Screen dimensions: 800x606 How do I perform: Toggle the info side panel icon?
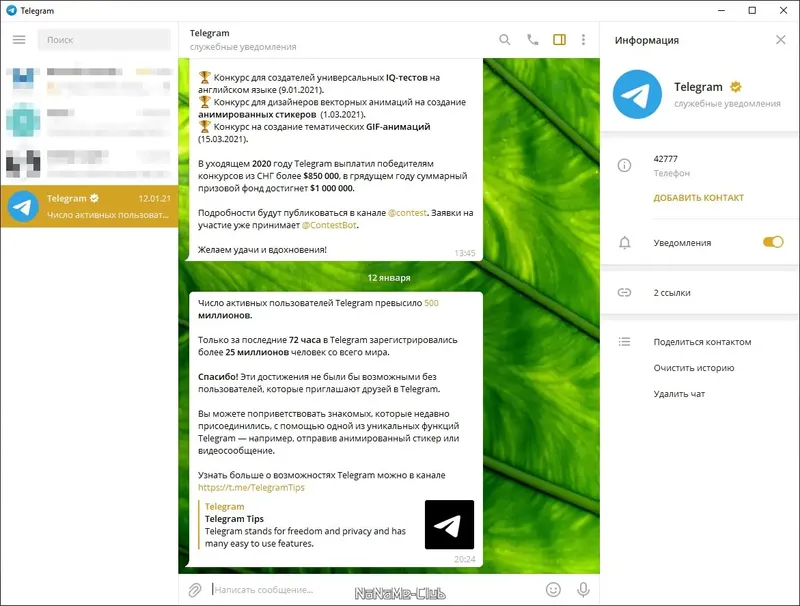coord(559,40)
